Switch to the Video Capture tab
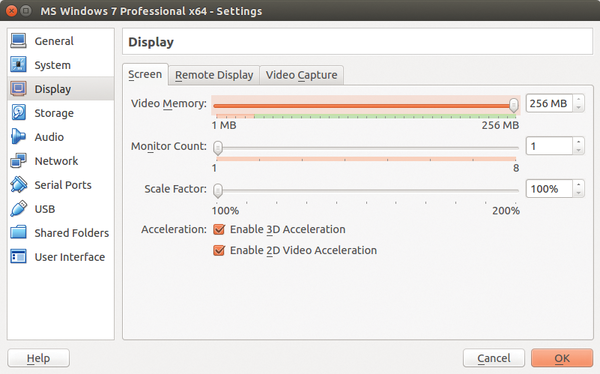The image size is (600, 374). point(302,75)
